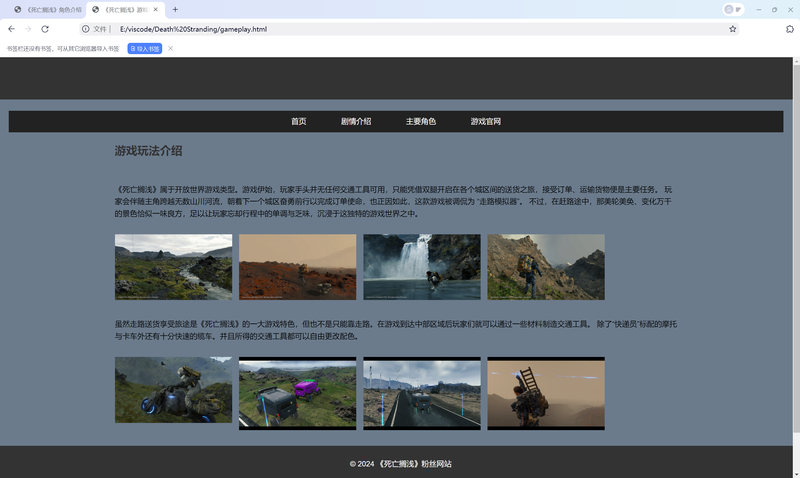Open 剧情介绍 navigation link
This screenshot has width=800, height=478.
coord(356,121)
